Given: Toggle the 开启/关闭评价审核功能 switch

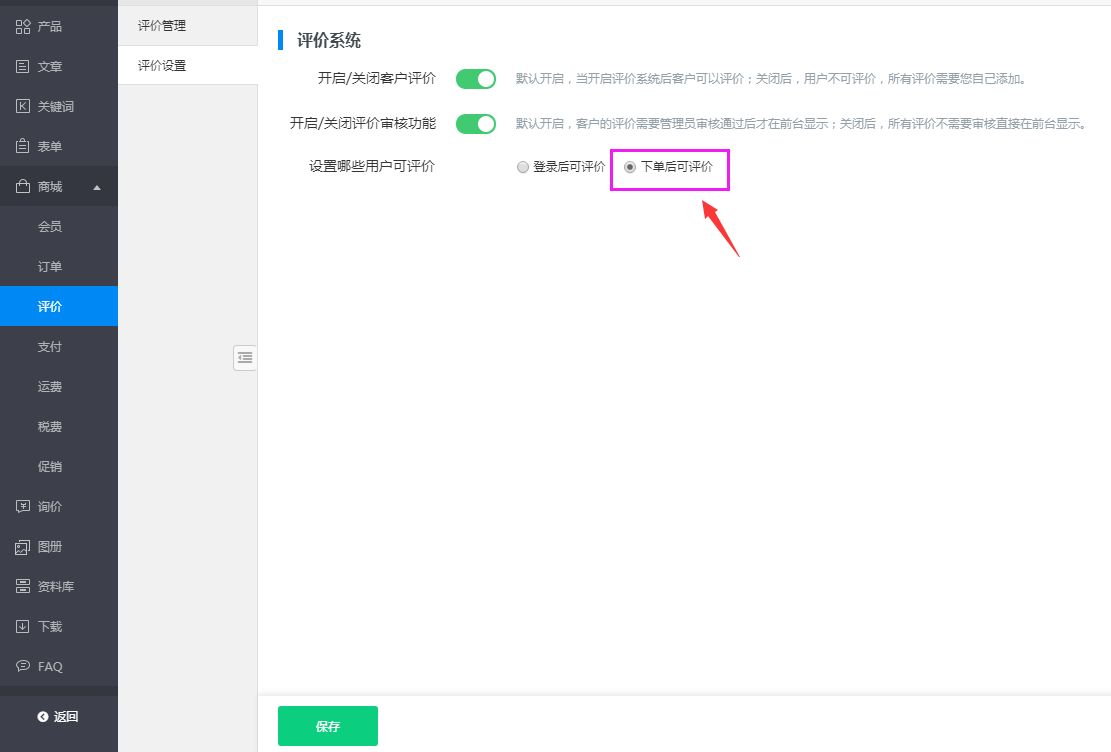Looking at the screenshot, I should (476, 124).
